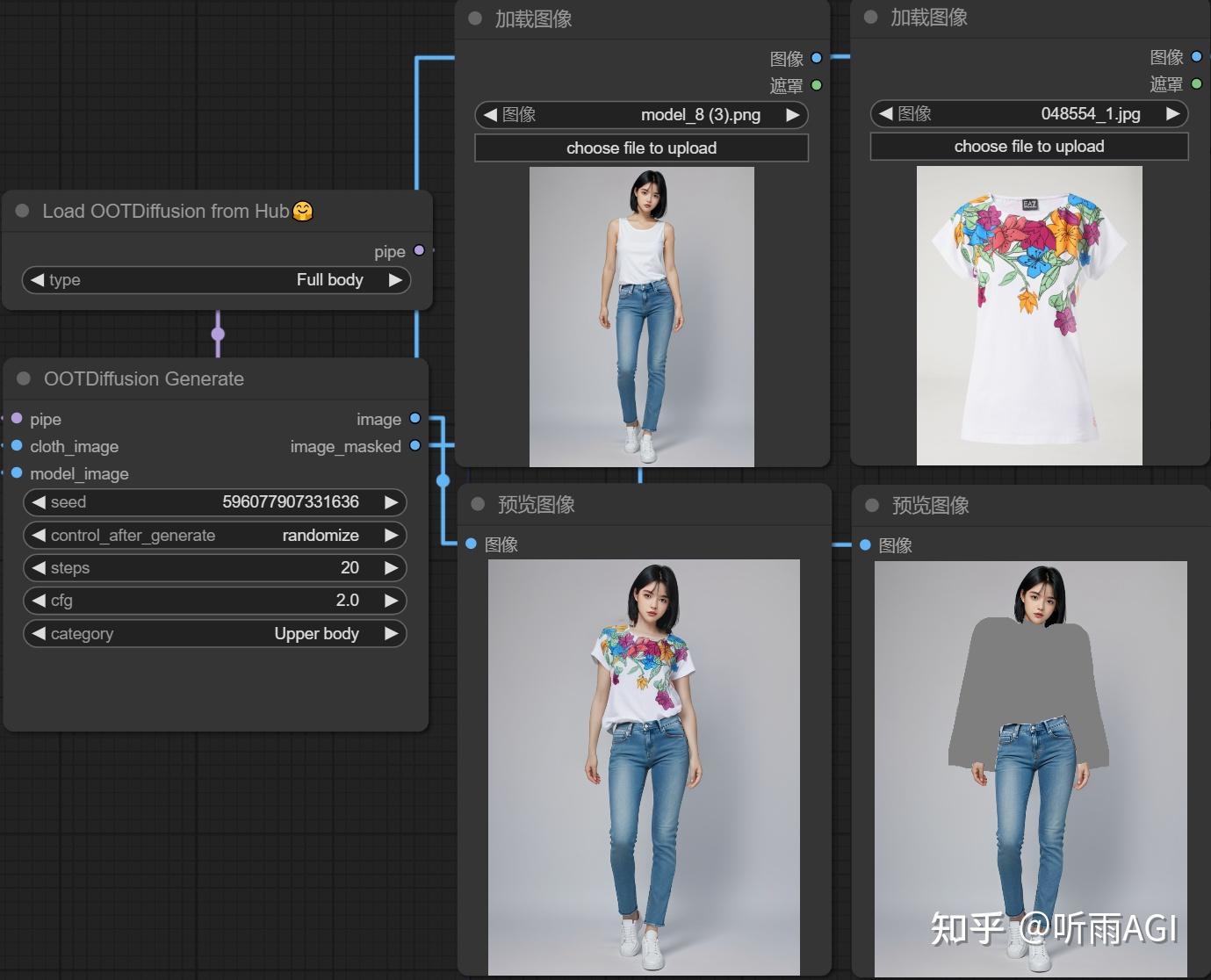Click the floral t-shirt image thumbnail
Viewport: 1211px width, 980px height.
tap(1029, 316)
